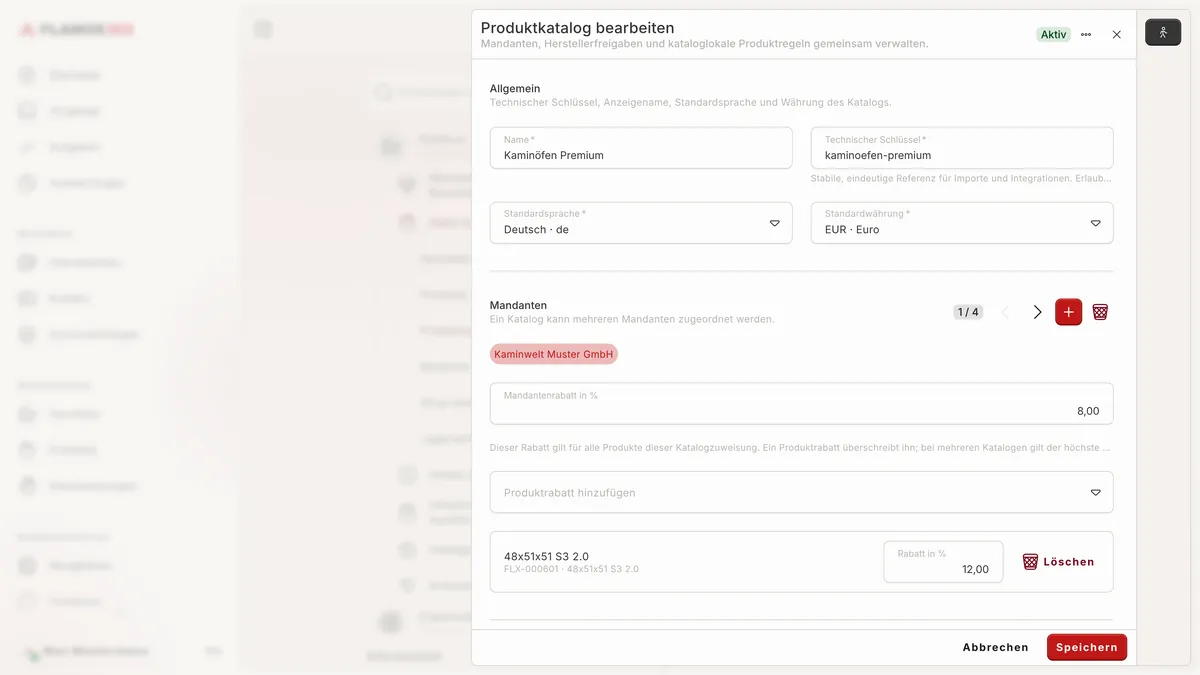The width and height of the screenshot is (1200, 675).
Task: Go to the previous Mandant page
Action: (1005, 312)
